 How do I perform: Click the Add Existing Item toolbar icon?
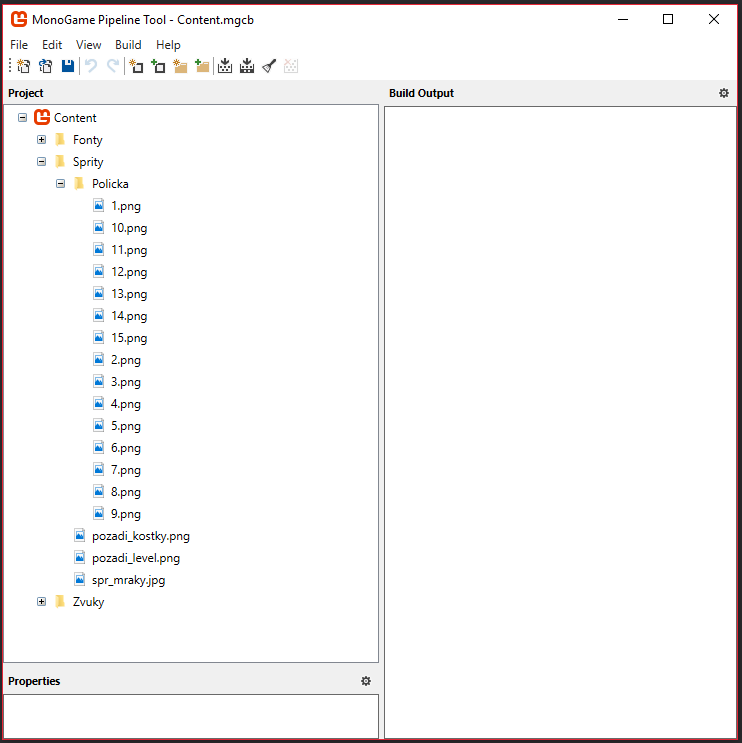click(x=158, y=66)
